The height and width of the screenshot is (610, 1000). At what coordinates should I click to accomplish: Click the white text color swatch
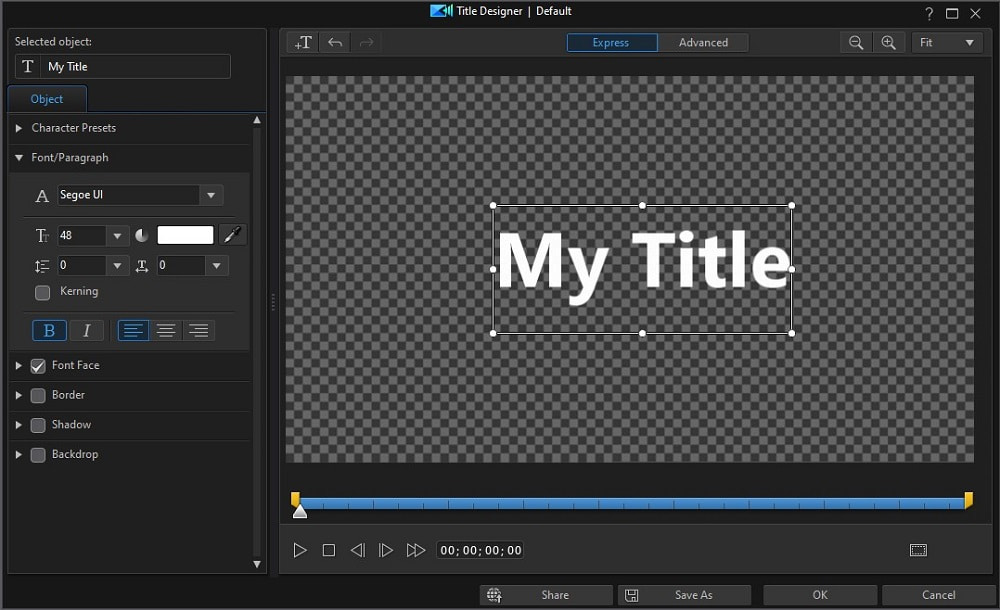185,234
